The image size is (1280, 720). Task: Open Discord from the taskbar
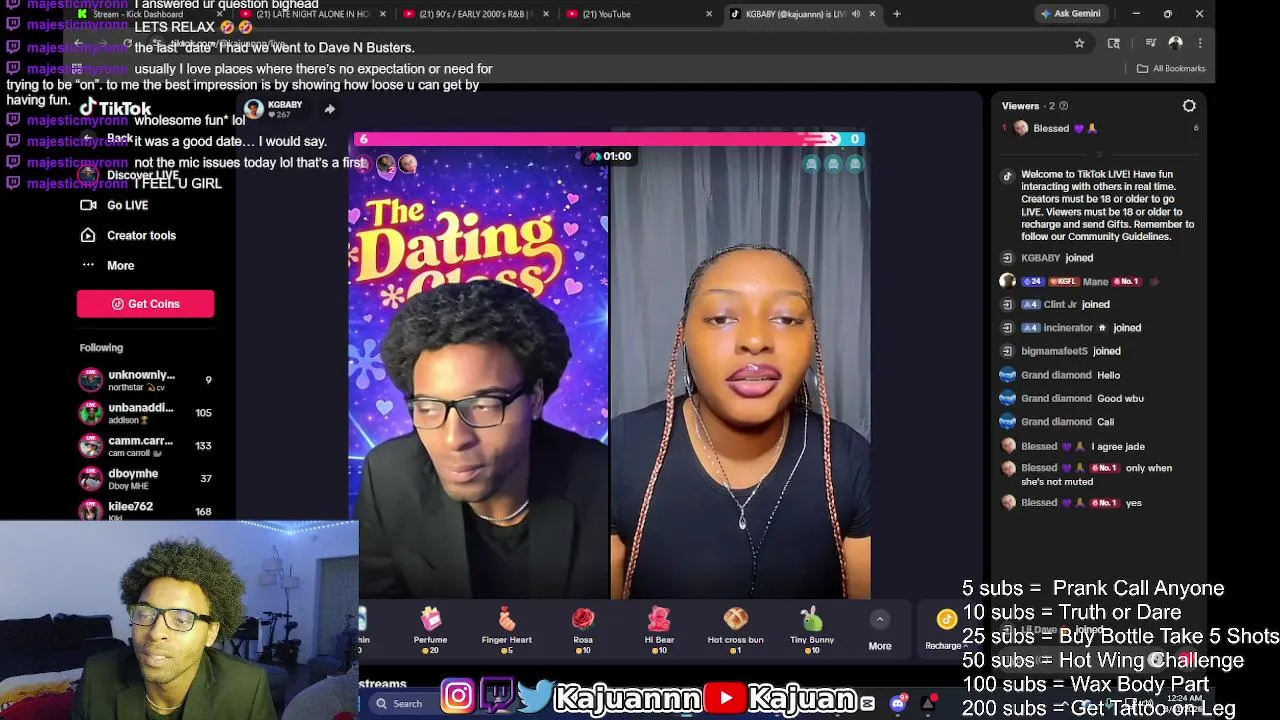[x=898, y=704]
